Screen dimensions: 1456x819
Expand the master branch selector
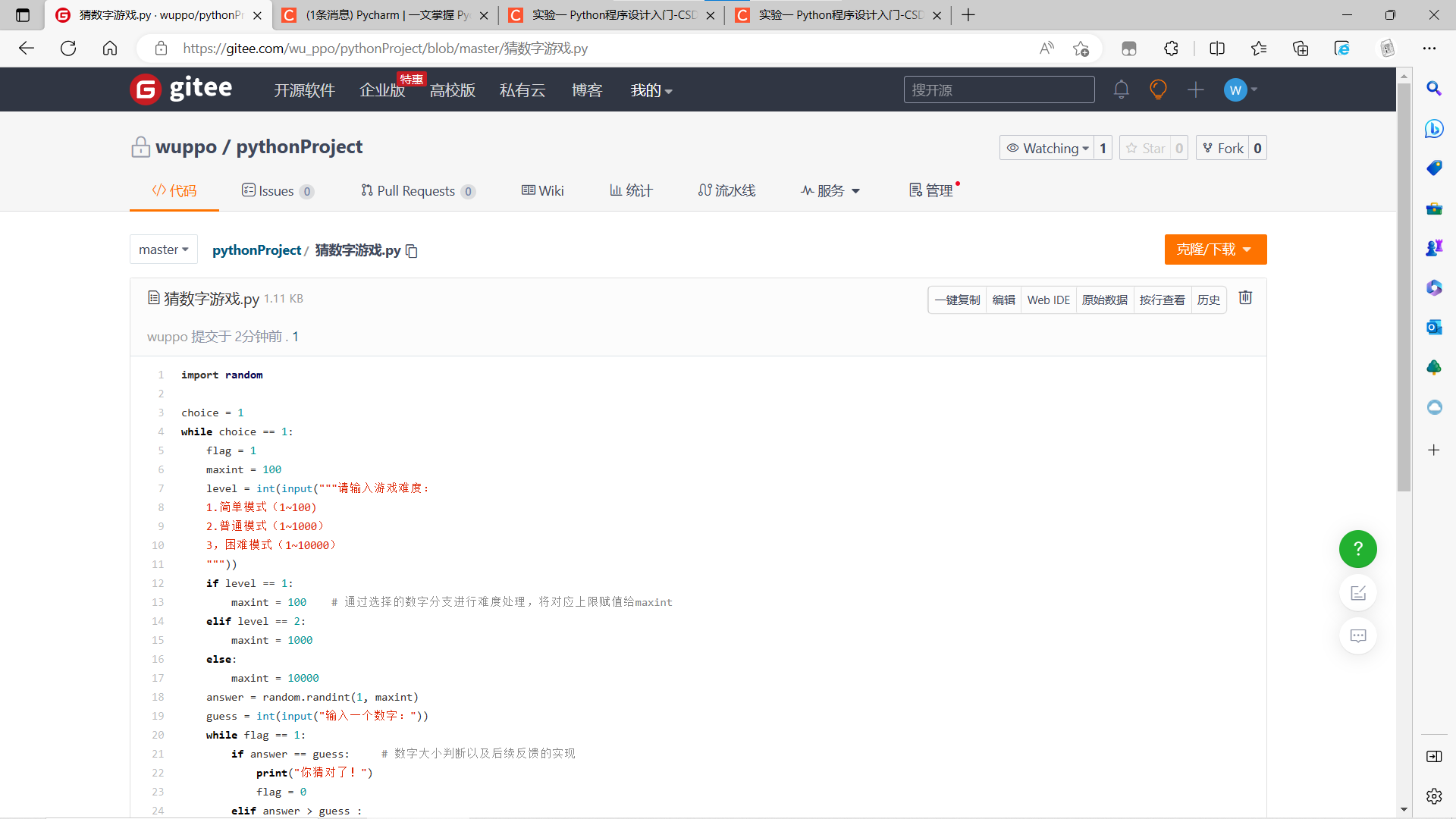(x=163, y=249)
